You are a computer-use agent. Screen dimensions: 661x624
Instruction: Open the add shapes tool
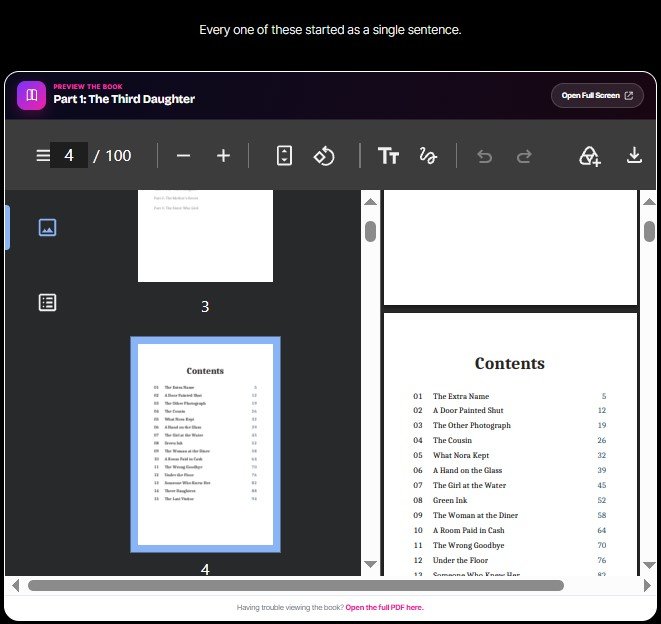[x=589, y=156]
